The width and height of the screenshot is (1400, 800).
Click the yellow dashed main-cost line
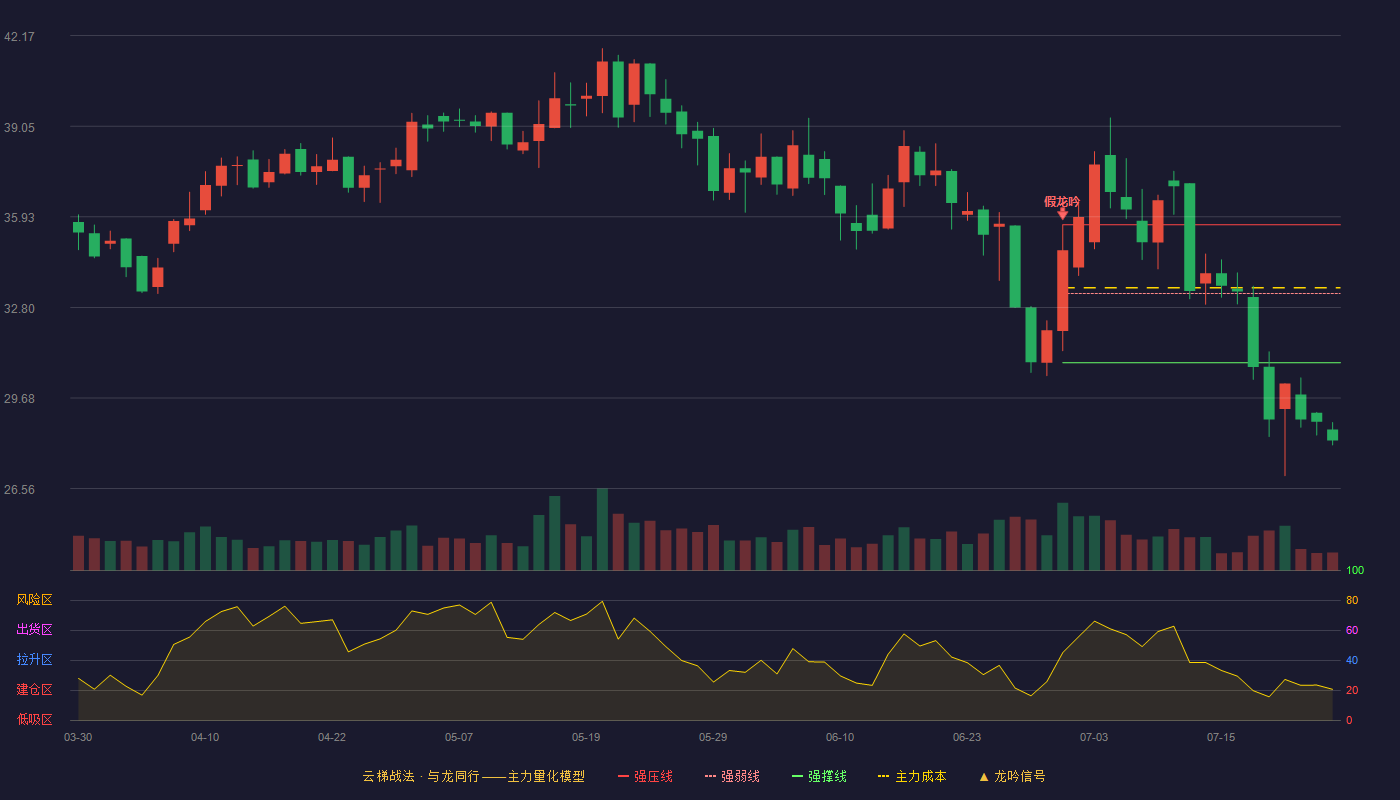point(1203,288)
